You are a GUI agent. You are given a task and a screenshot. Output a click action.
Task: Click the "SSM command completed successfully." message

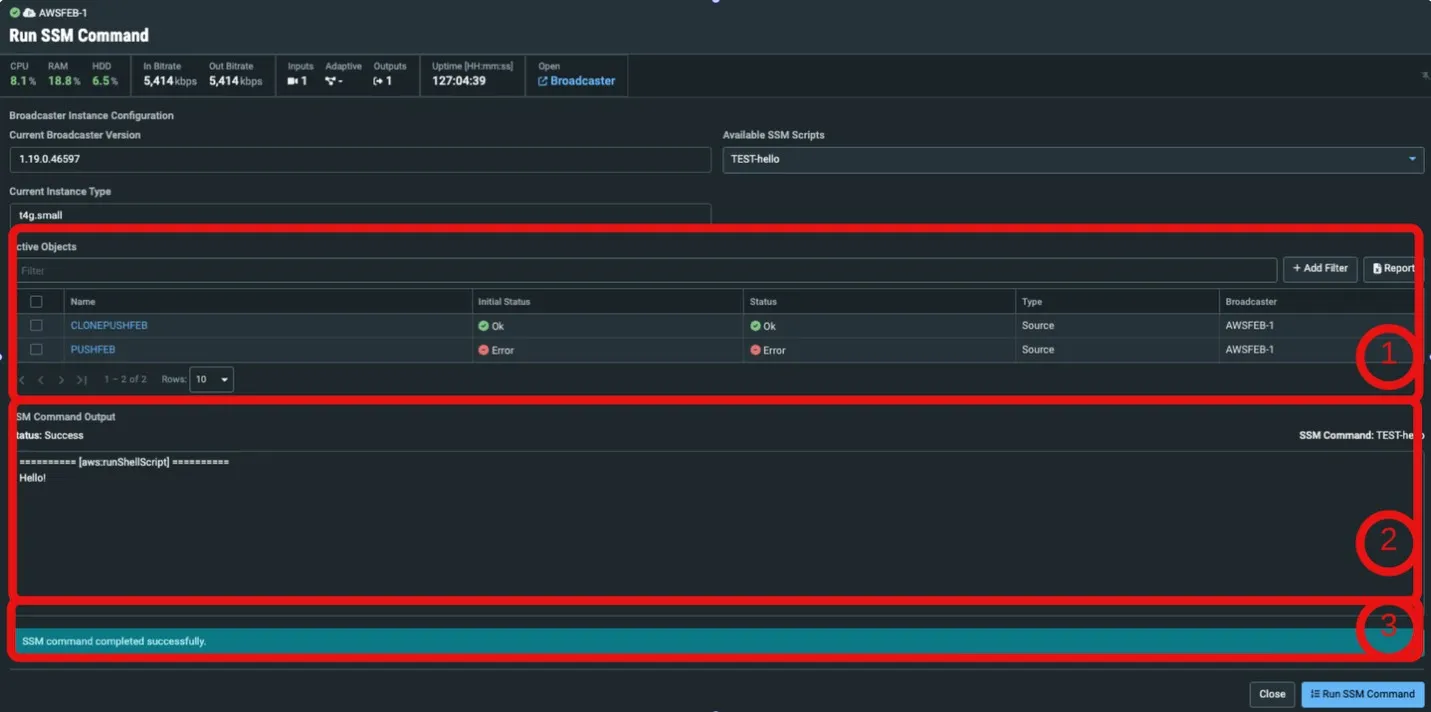pyautogui.click(x=114, y=641)
